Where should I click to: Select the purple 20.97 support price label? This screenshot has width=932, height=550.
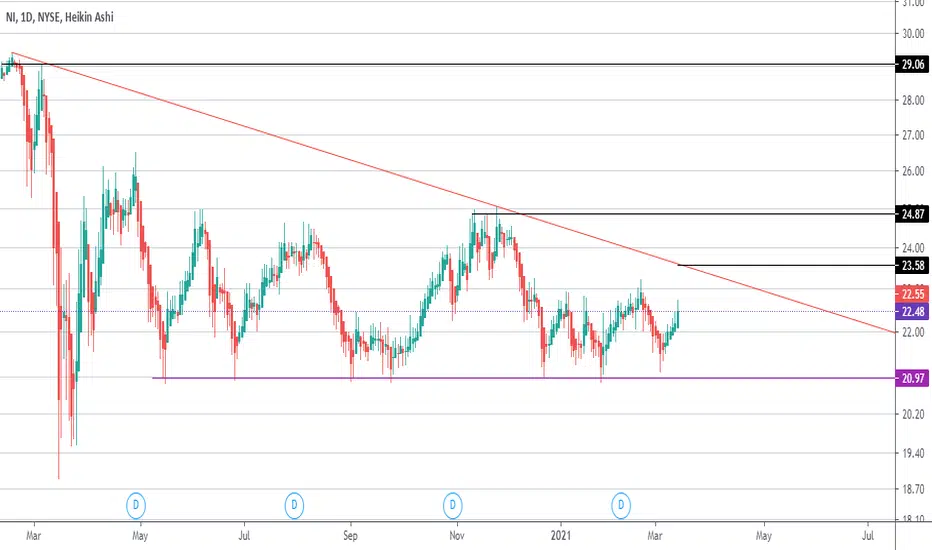pyautogui.click(x=912, y=378)
